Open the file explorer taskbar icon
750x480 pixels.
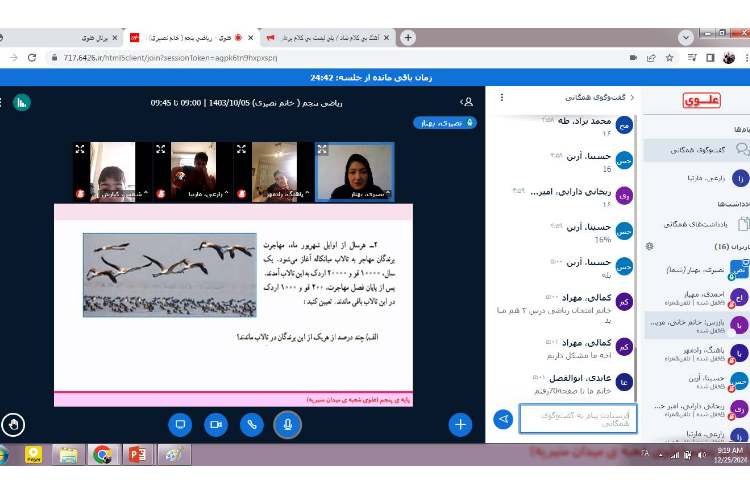coord(68,455)
